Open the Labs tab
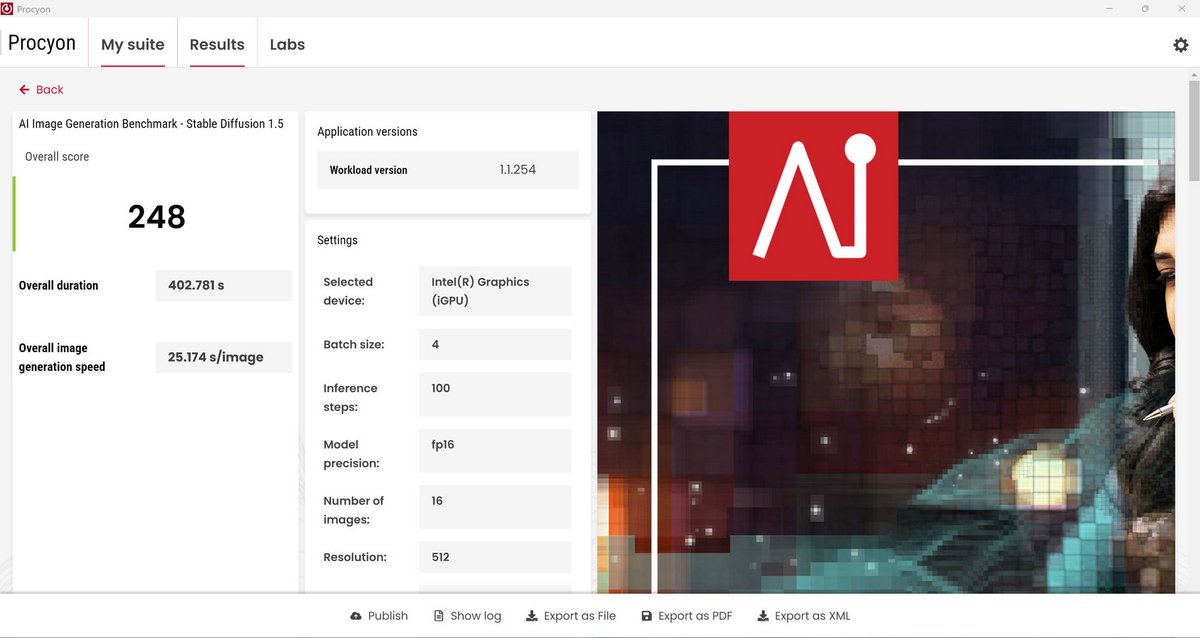This screenshot has width=1200, height=638. pyautogui.click(x=287, y=45)
